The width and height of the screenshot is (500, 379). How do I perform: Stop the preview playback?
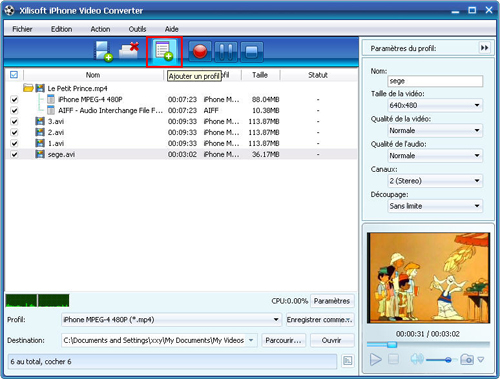pyautogui.click(x=394, y=359)
